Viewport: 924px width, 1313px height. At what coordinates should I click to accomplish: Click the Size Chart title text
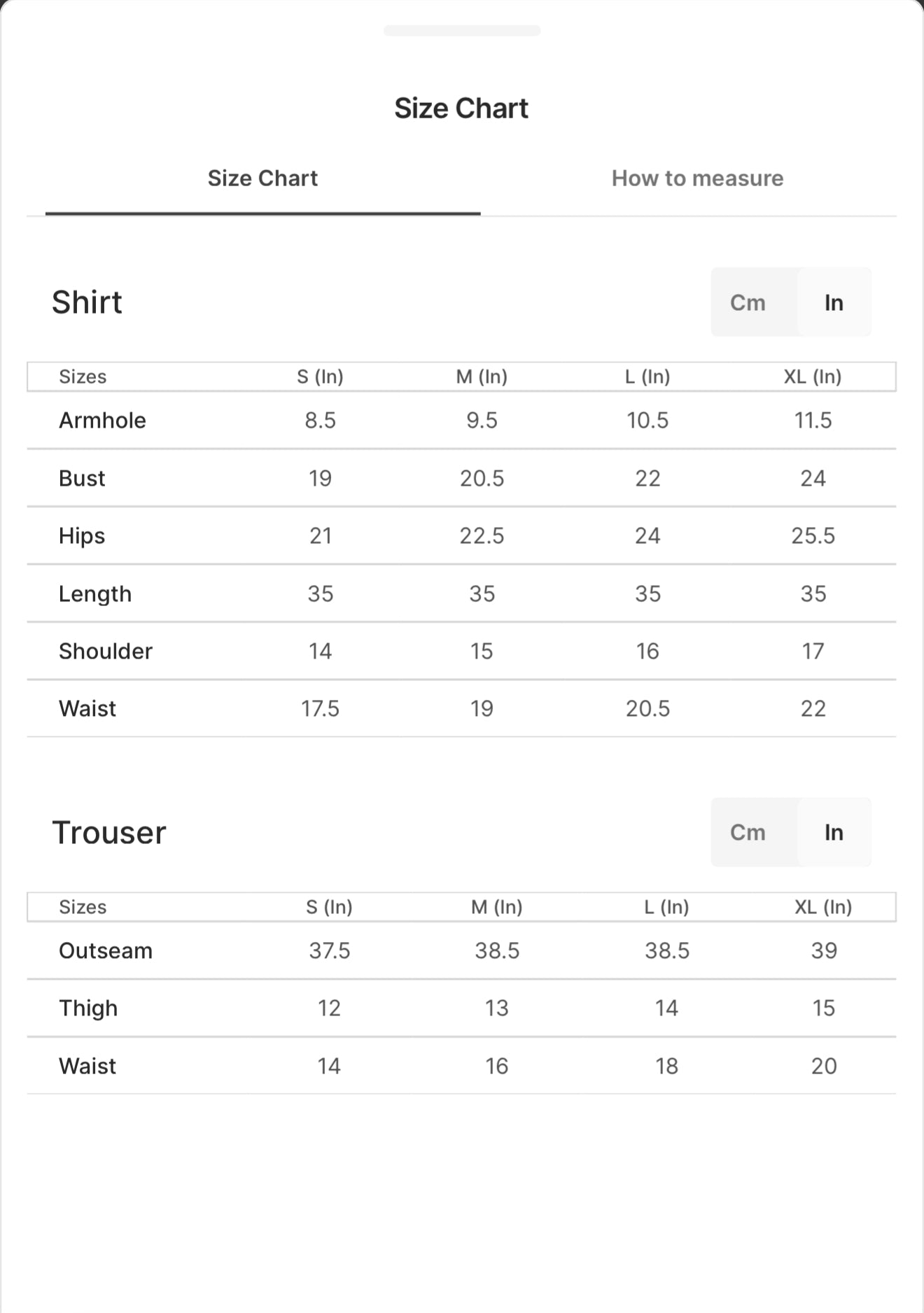click(x=461, y=108)
